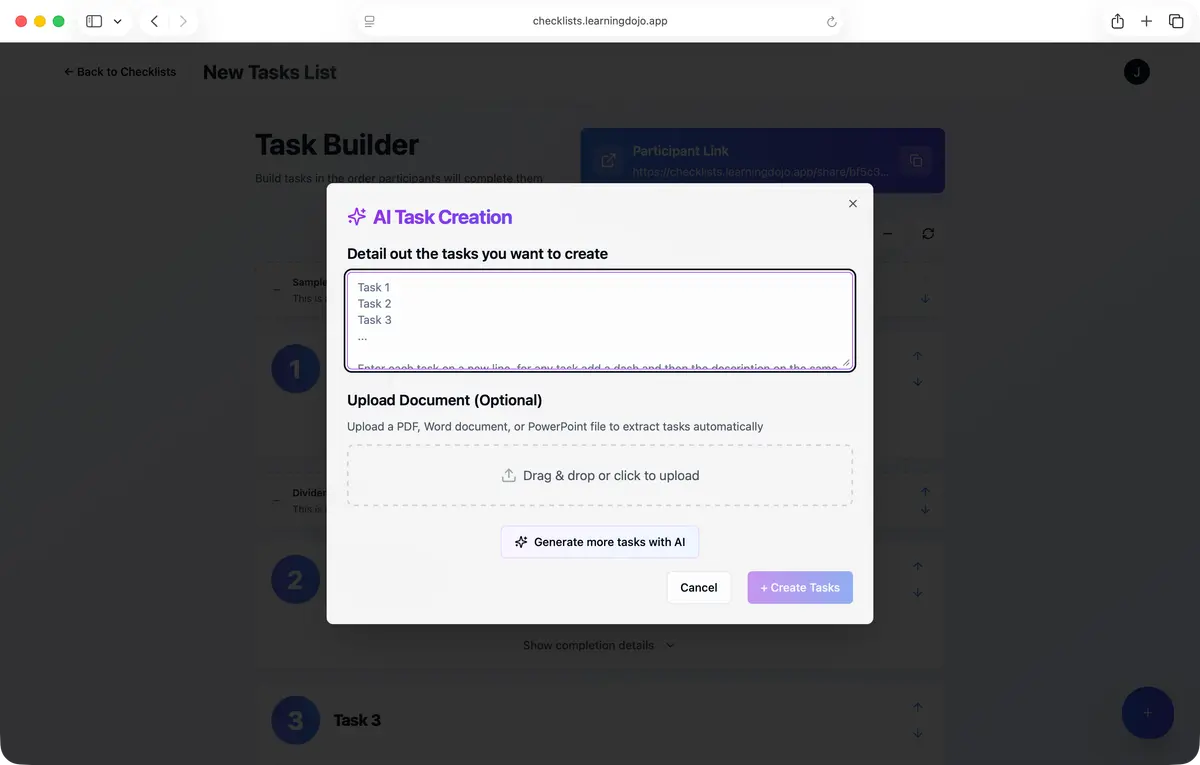Open the user avatar menu labeled J

tap(1136, 71)
